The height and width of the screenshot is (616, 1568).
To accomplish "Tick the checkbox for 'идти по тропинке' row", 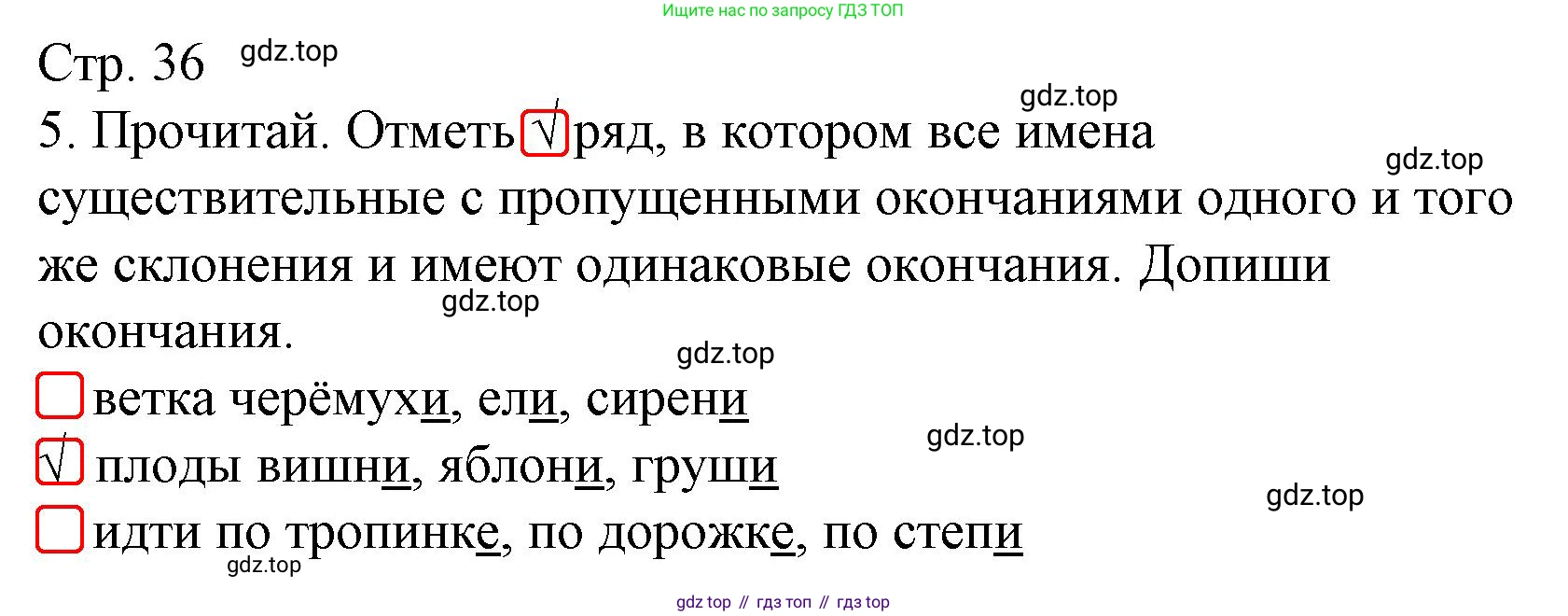I will click(60, 529).
